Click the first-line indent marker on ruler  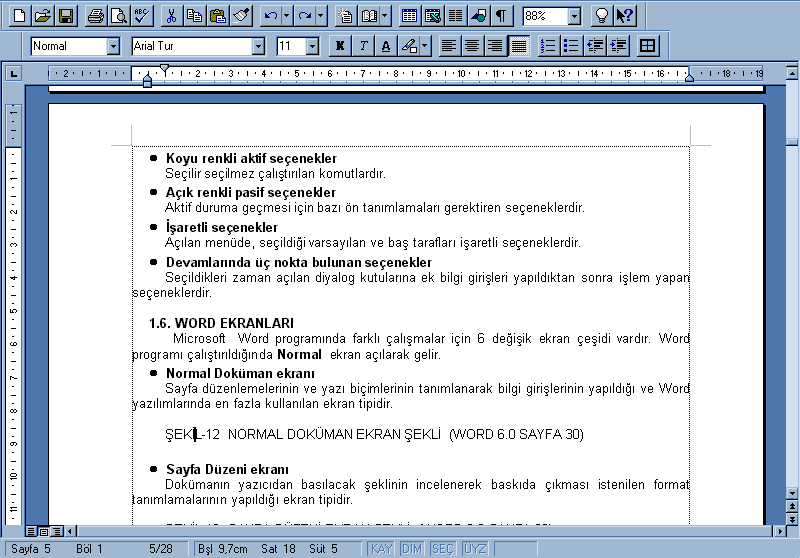tap(164, 68)
